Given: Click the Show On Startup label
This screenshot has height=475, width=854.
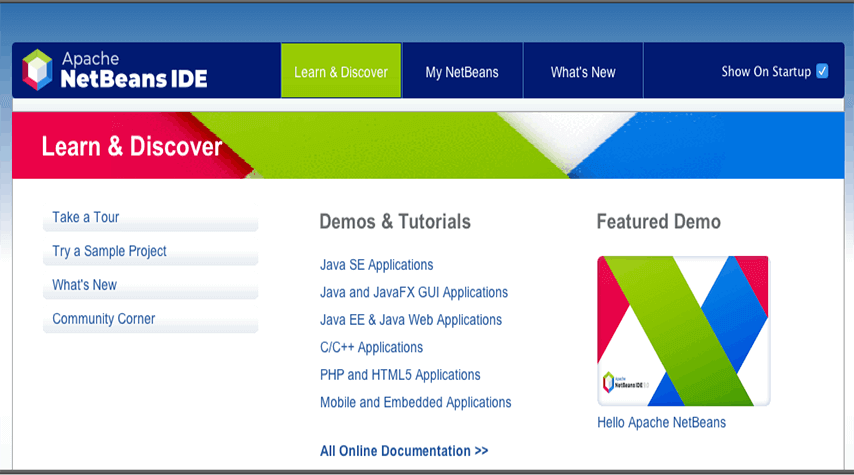Looking at the screenshot, I should tap(766, 71).
